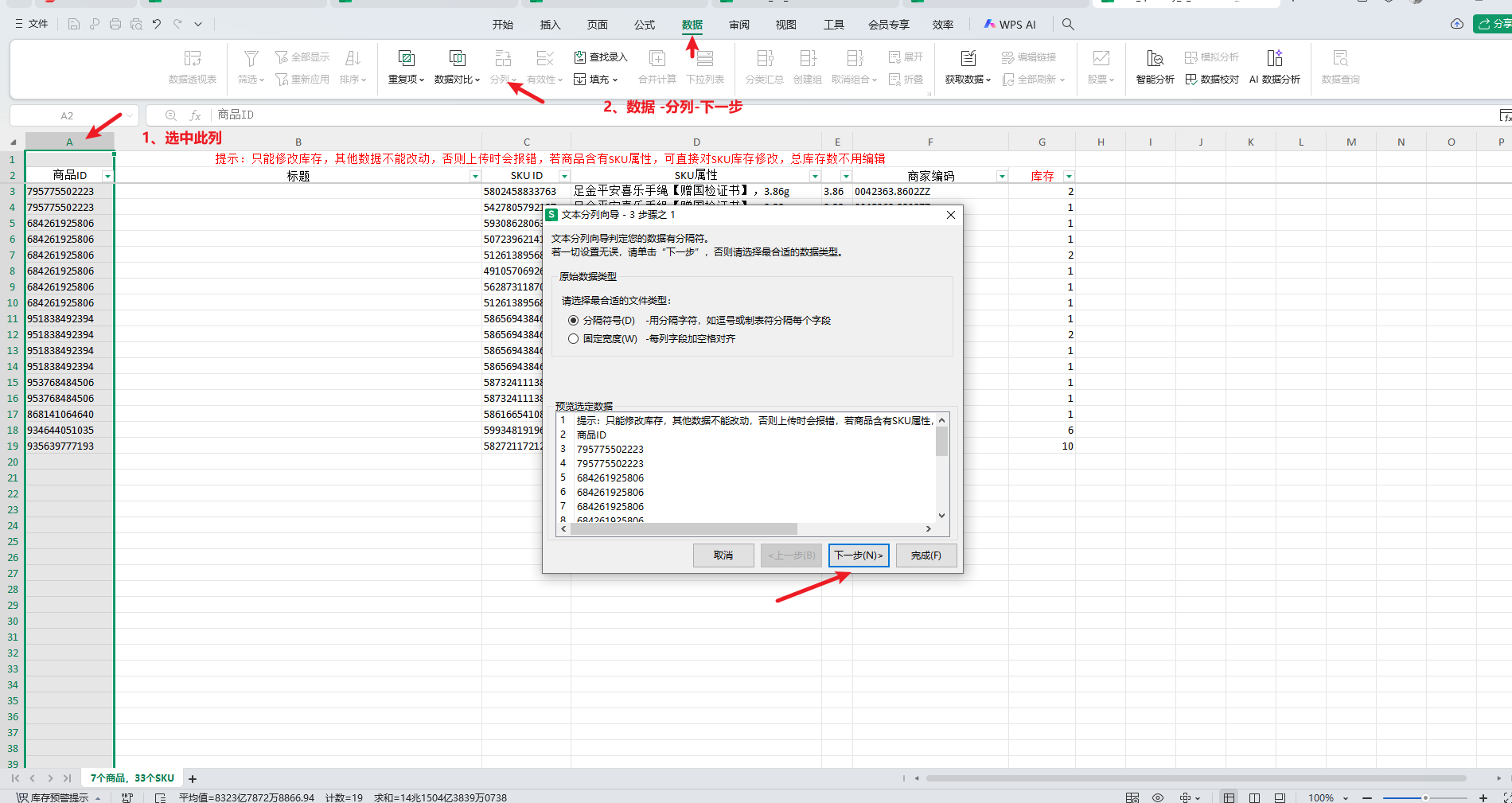This screenshot has width=1512, height=803.
Task: Select the Delimited (分隔符号) radio option
Action: (573, 321)
